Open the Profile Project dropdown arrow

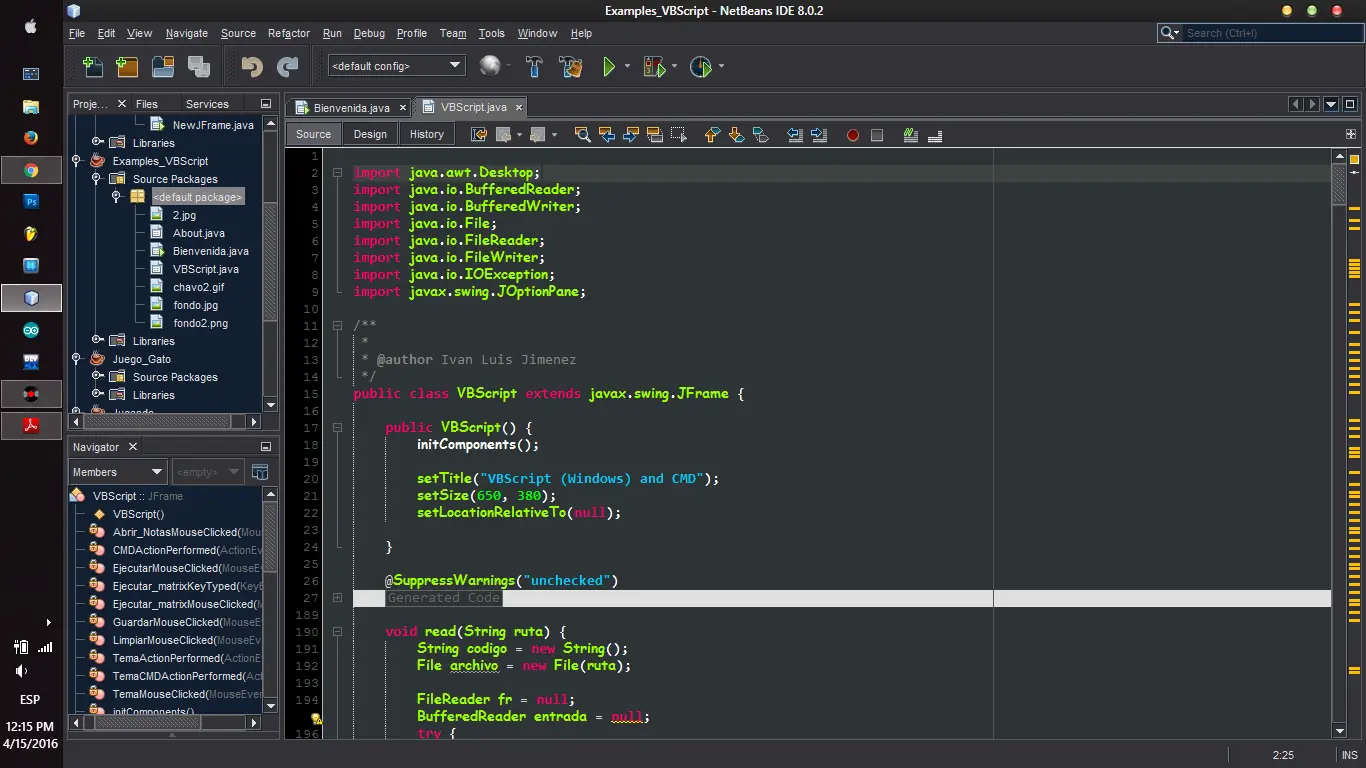coord(721,67)
